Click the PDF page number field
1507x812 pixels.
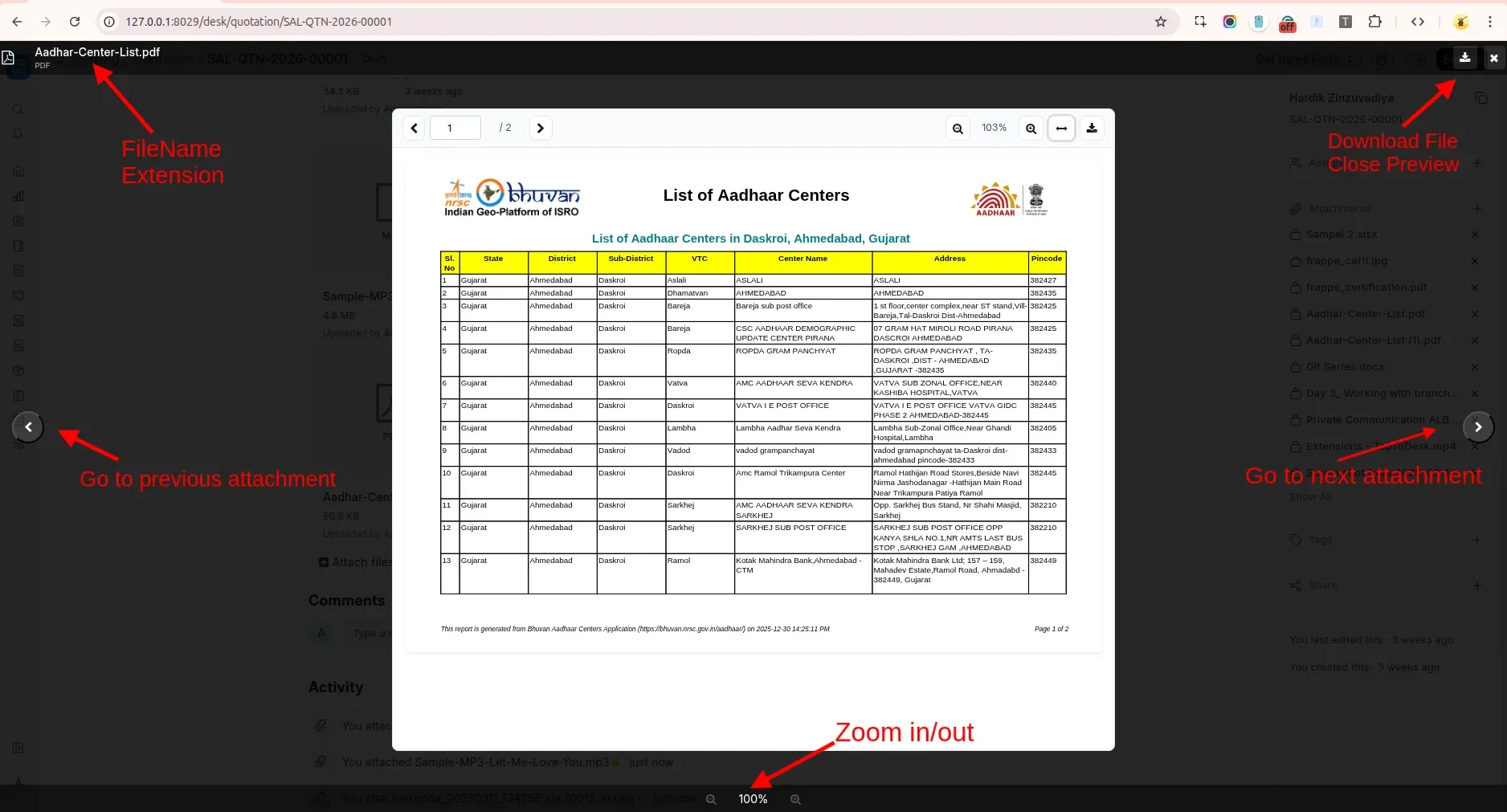point(455,129)
